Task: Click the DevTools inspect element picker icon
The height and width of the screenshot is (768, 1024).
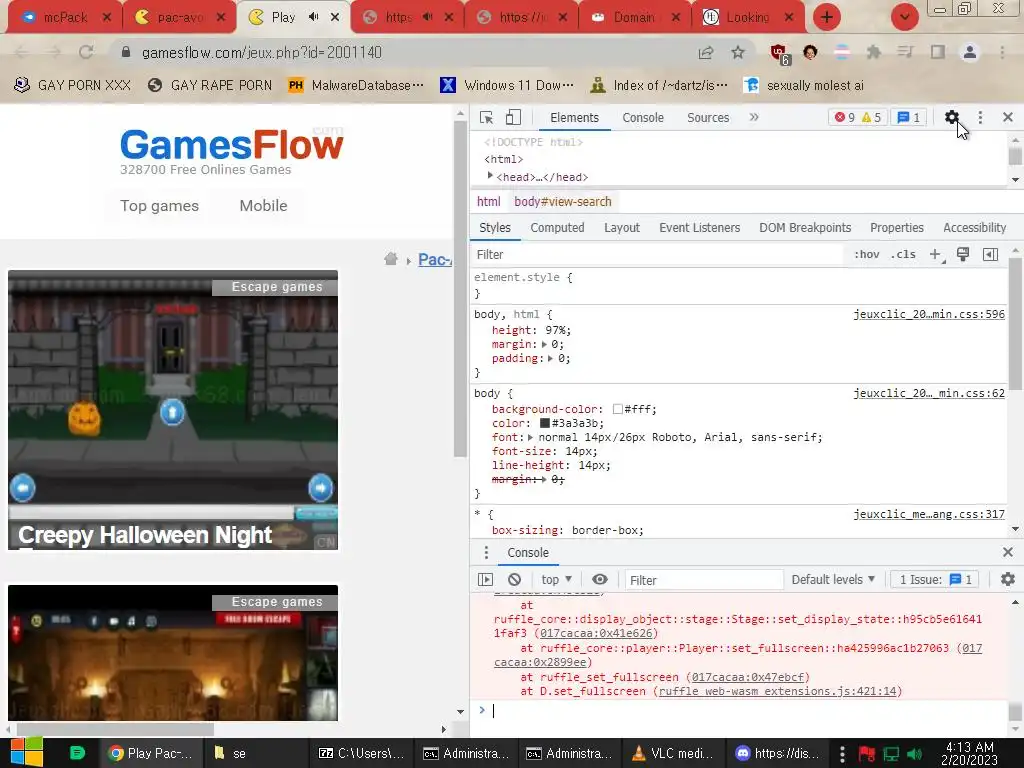Action: (486, 118)
